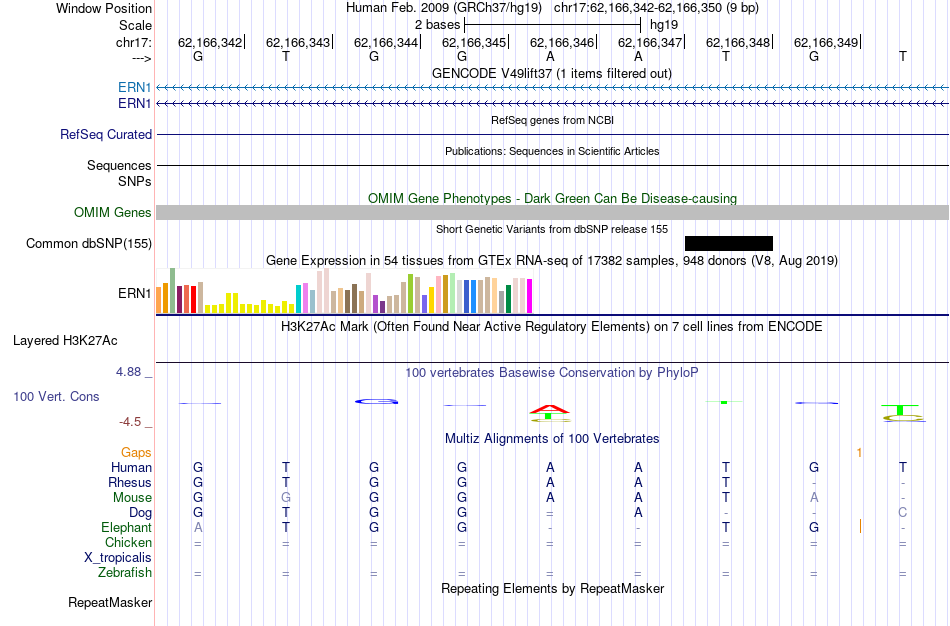The height and width of the screenshot is (626, 950).
Task: Open the 100 Vert. Cons track label
Action: click(56, 396)
